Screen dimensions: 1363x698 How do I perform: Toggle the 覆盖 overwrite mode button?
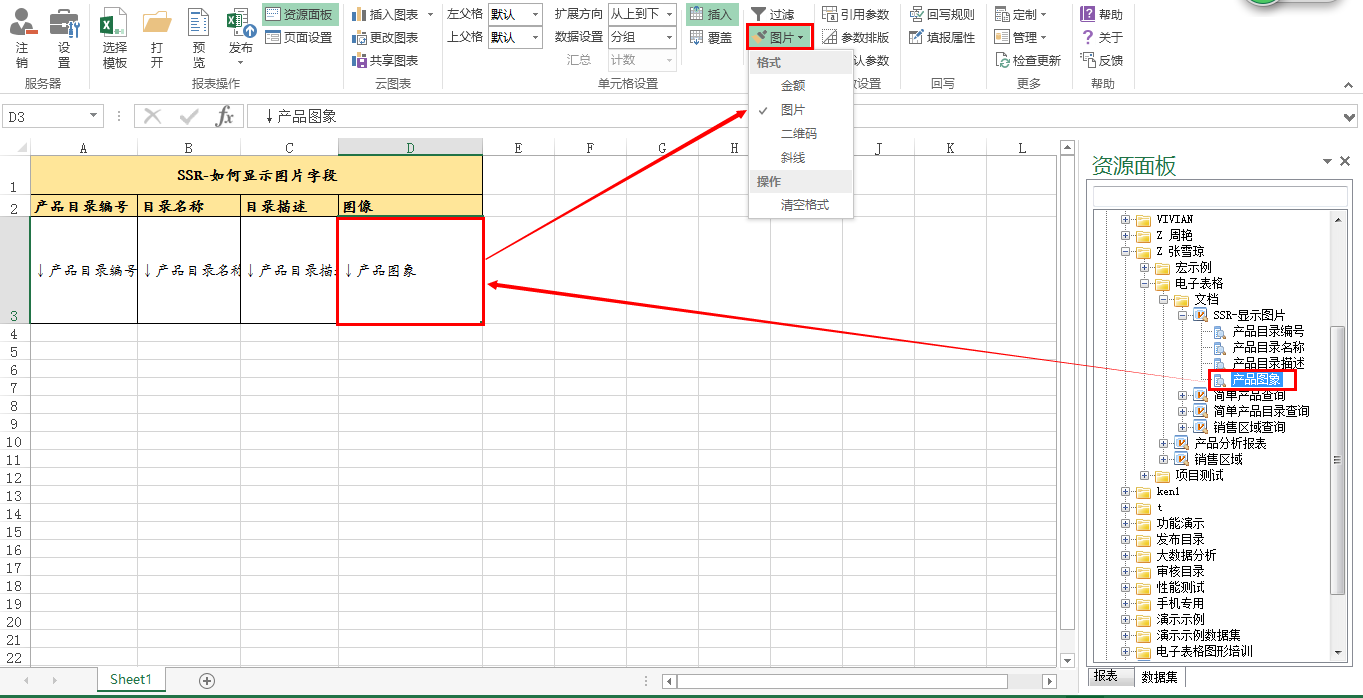click(x=712, y=37)
